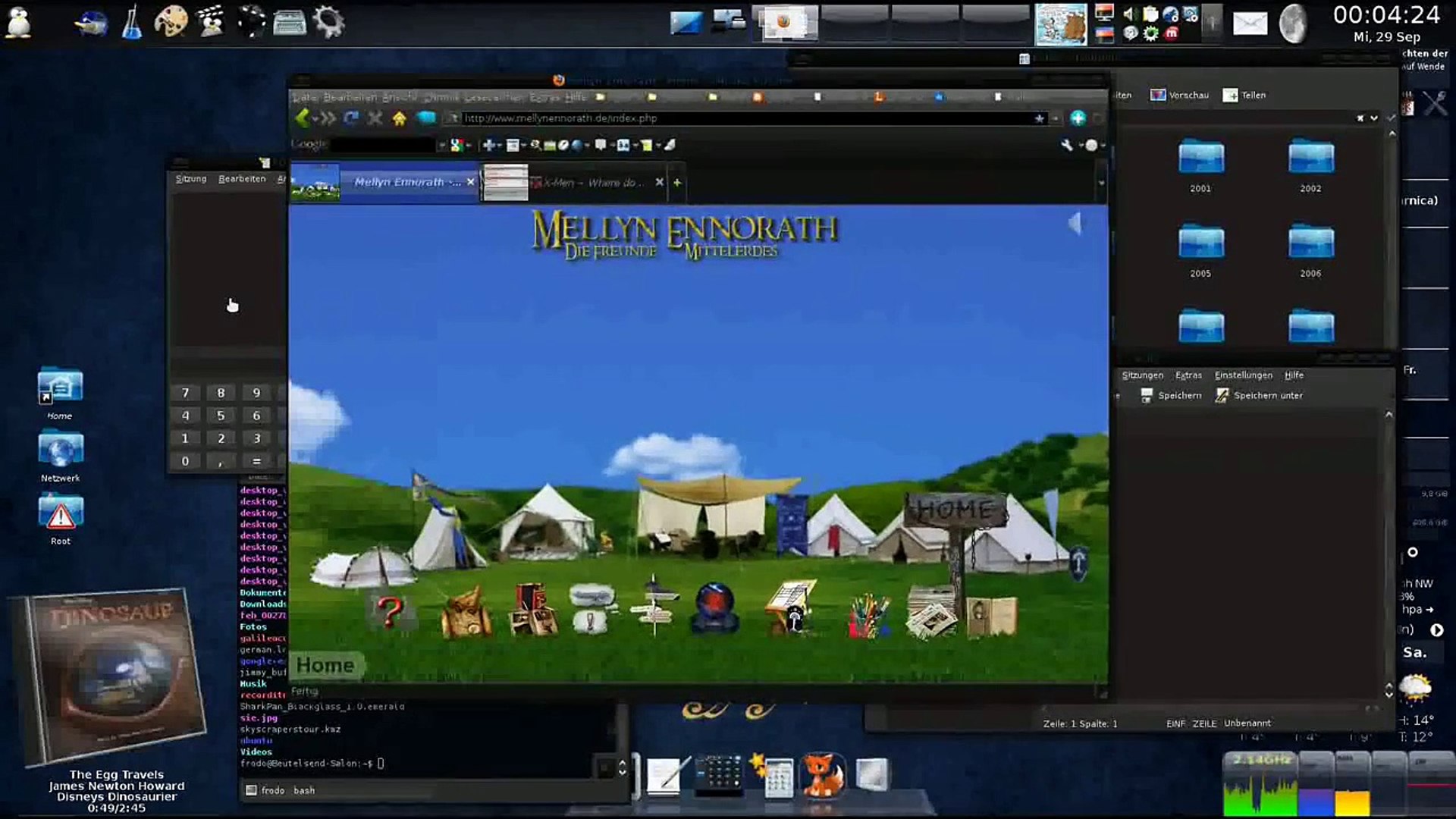Click the green back arrow in browser

(x=303, y=118)
